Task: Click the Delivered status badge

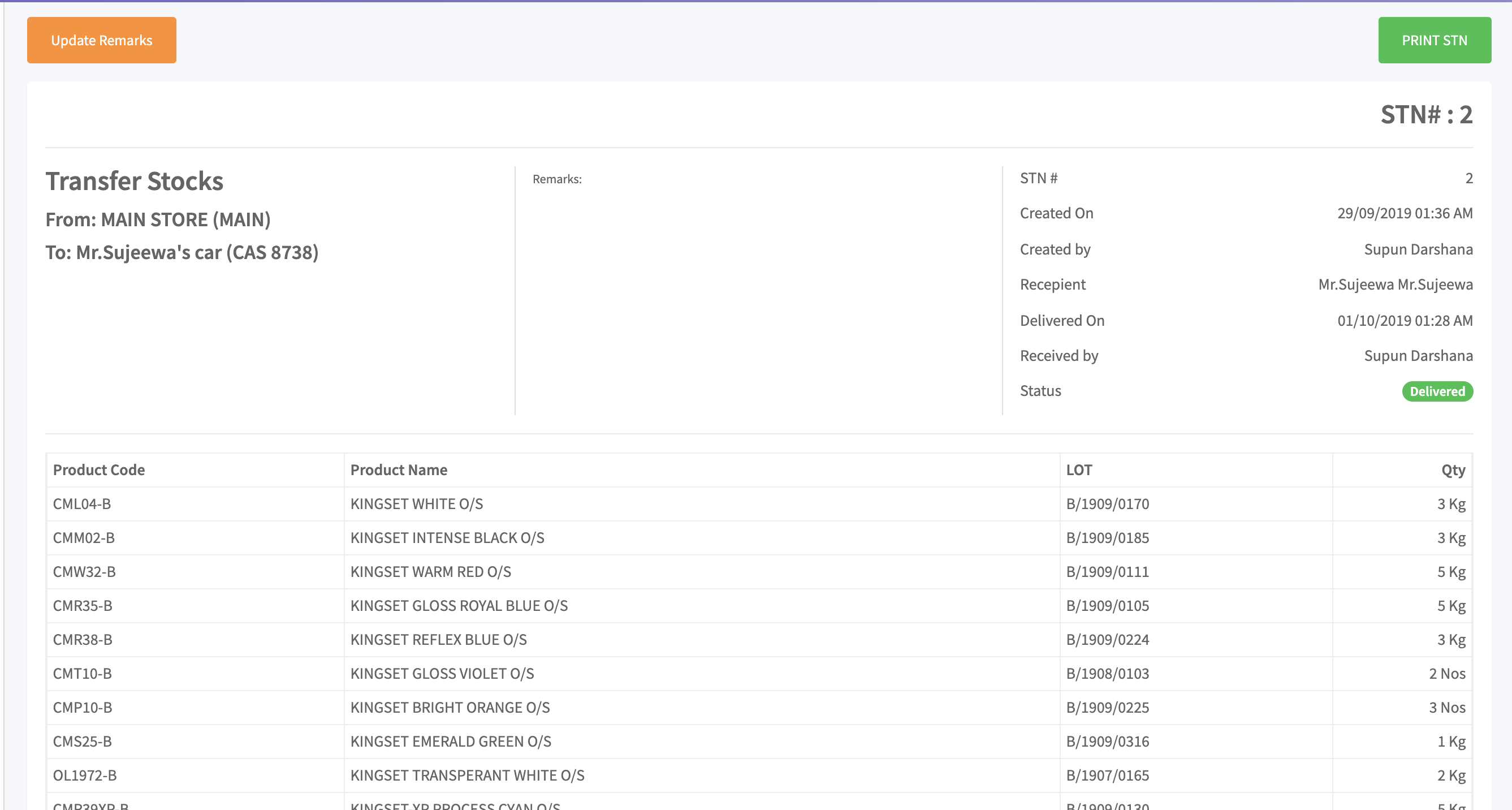Action: click(x=1437, y=391)
